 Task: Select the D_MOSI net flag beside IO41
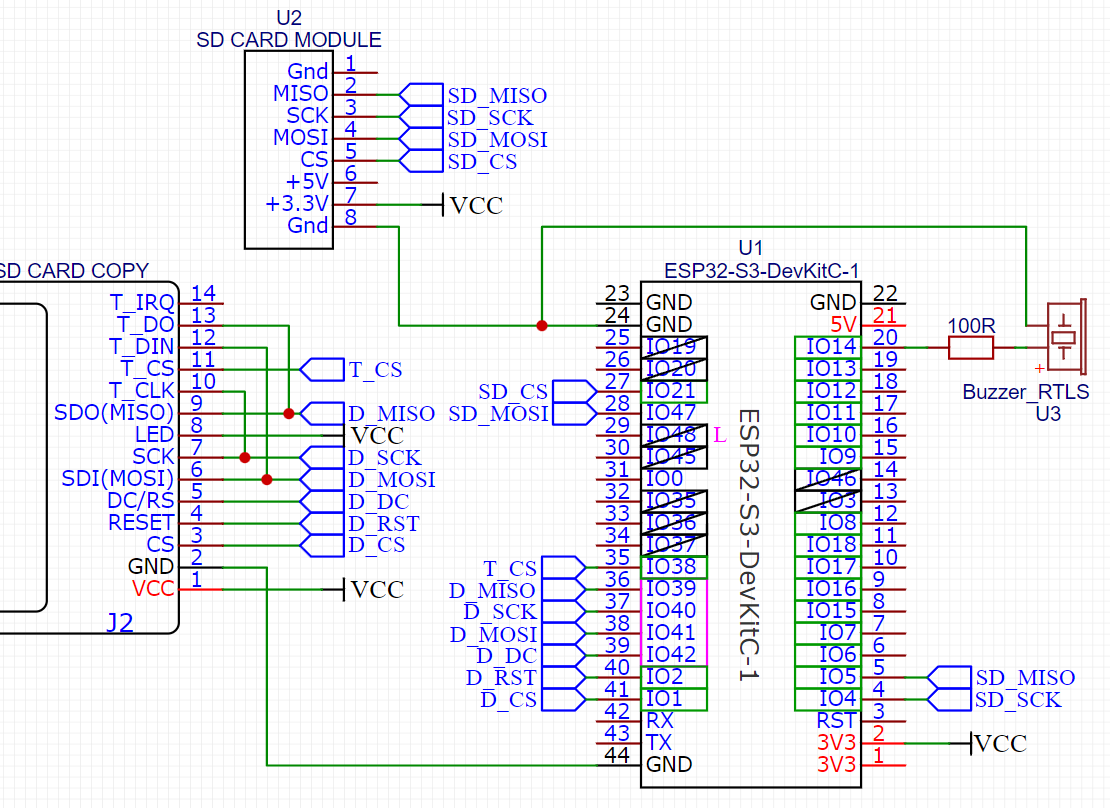[x=563, y=634]
